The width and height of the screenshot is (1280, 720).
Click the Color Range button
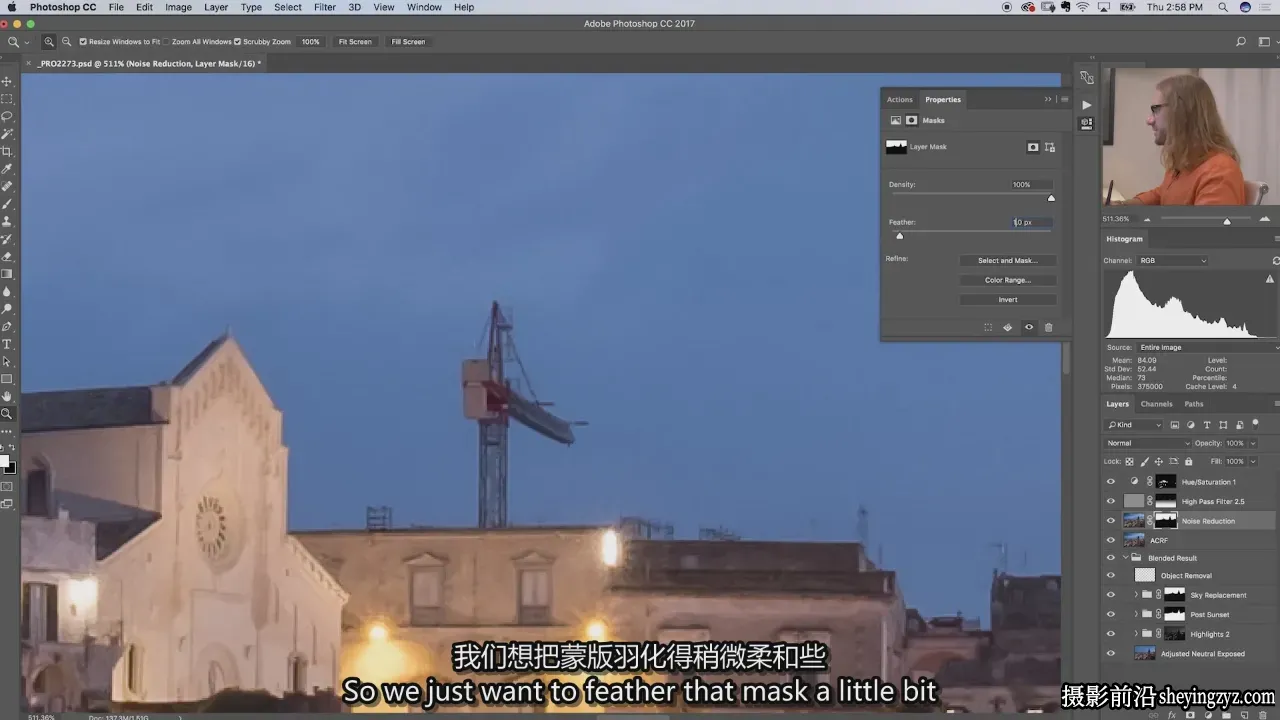tap(1007, 280)
